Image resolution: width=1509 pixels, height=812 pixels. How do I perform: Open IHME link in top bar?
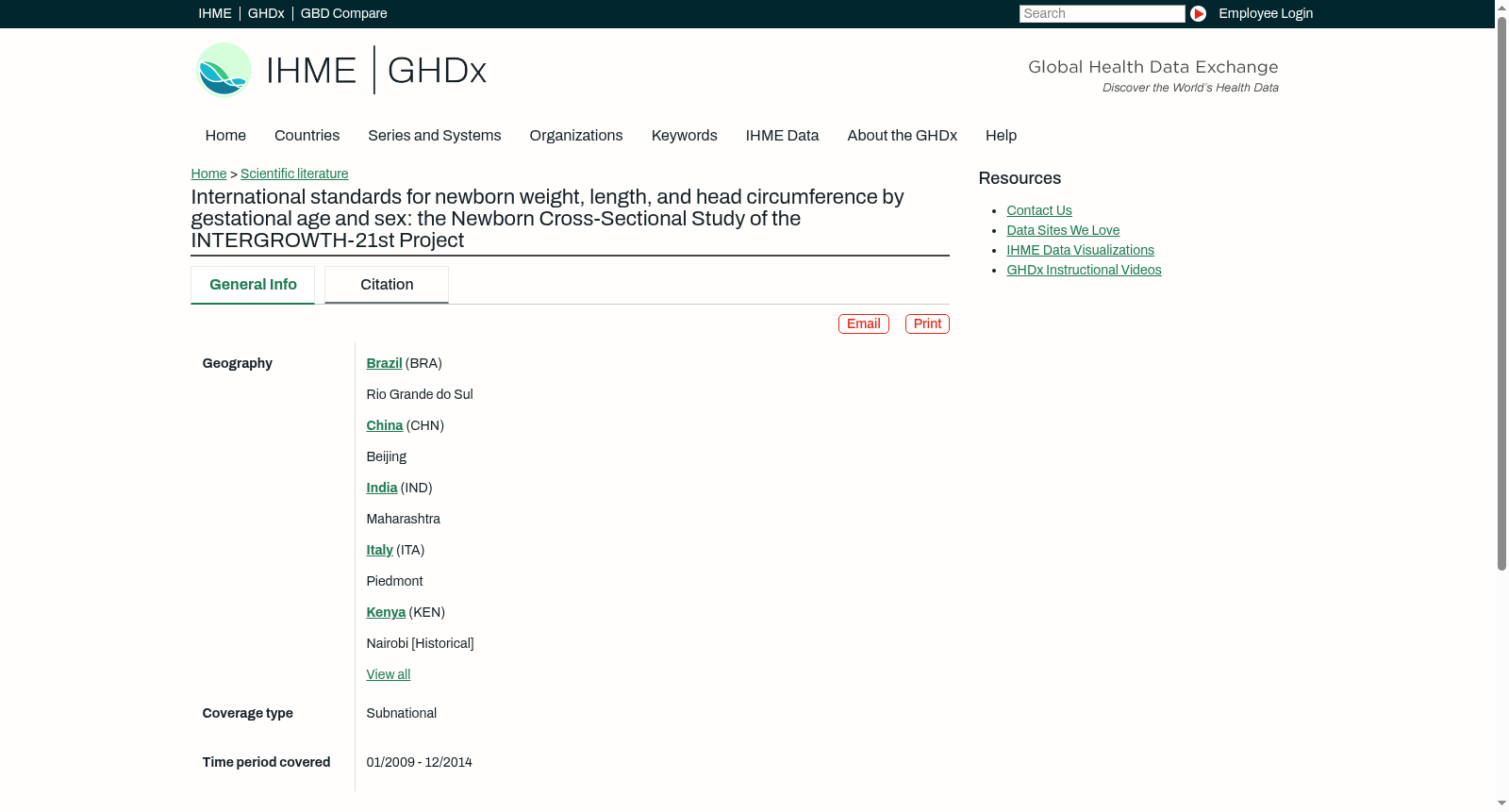pos(215,13)
